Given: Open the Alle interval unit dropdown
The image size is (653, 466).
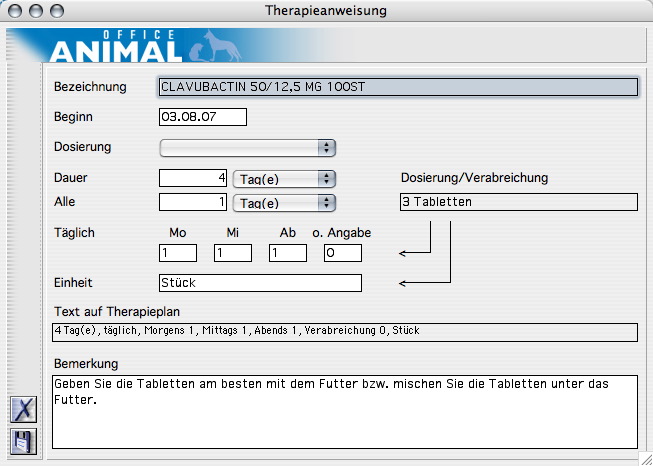Looking at the screenshot, I should [x=283, y=202].
